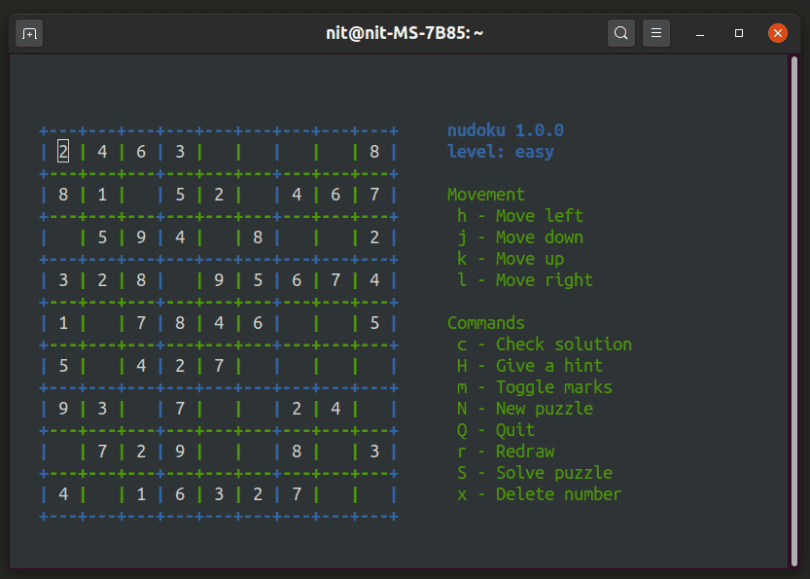Viewport: 810px width, 579px height.
Task: Click 'Q - Quit' command
Action: pos(496,430)
